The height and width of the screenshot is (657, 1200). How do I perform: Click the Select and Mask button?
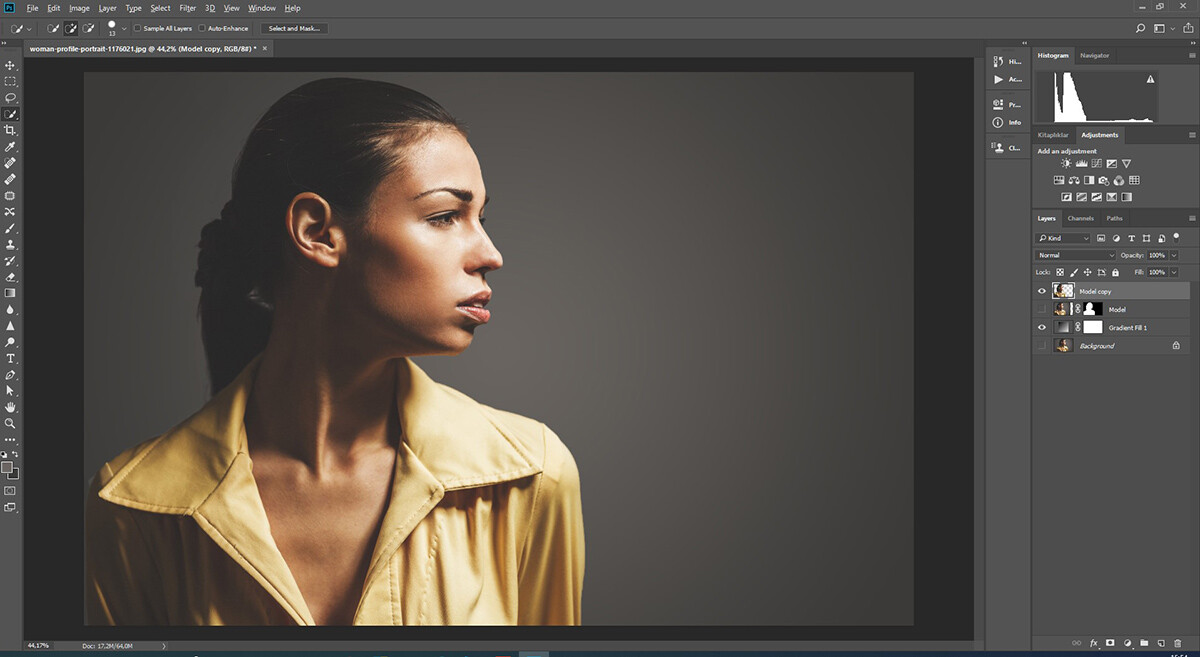pos(294,29)
